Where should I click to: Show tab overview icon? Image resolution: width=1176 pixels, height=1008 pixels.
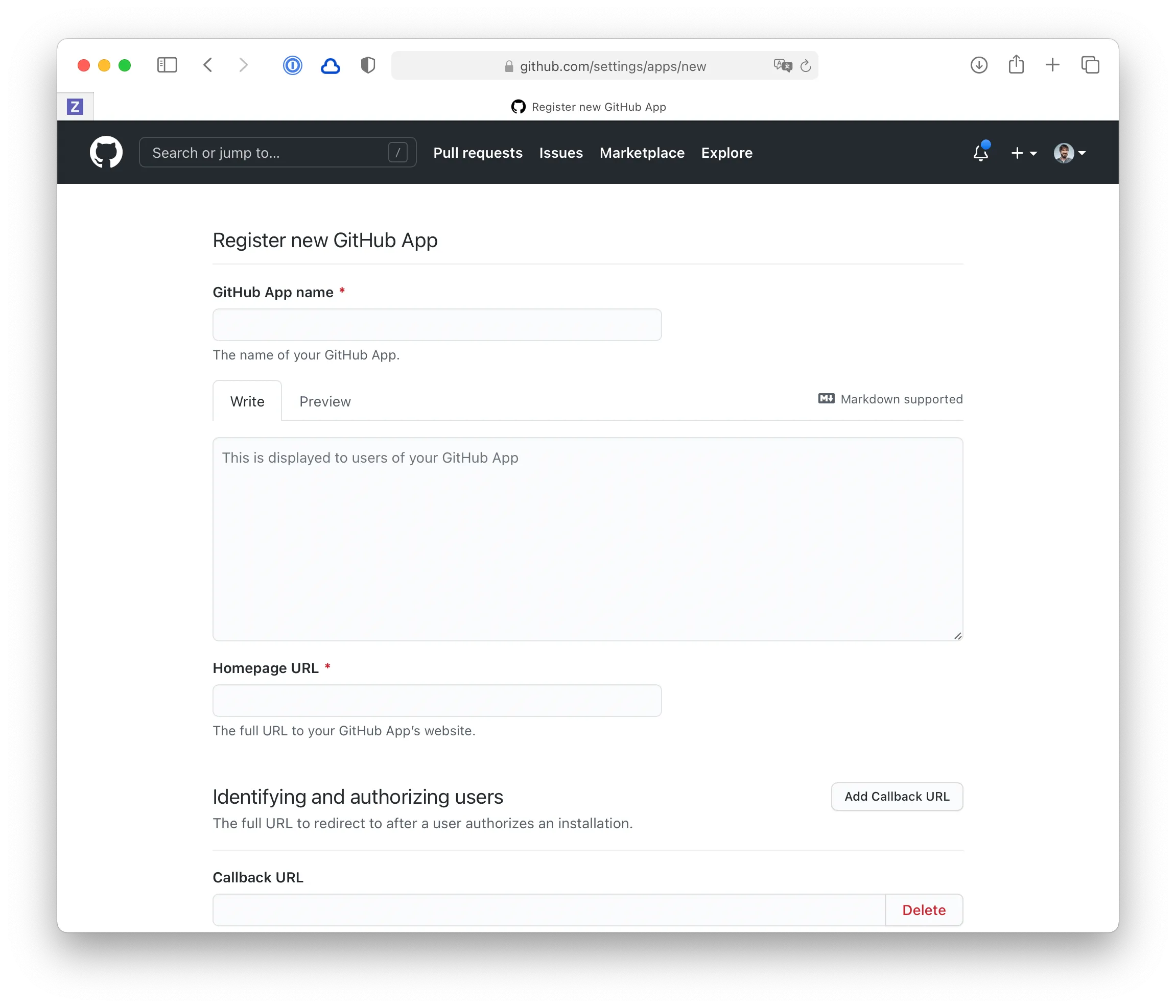[1090, 65]
